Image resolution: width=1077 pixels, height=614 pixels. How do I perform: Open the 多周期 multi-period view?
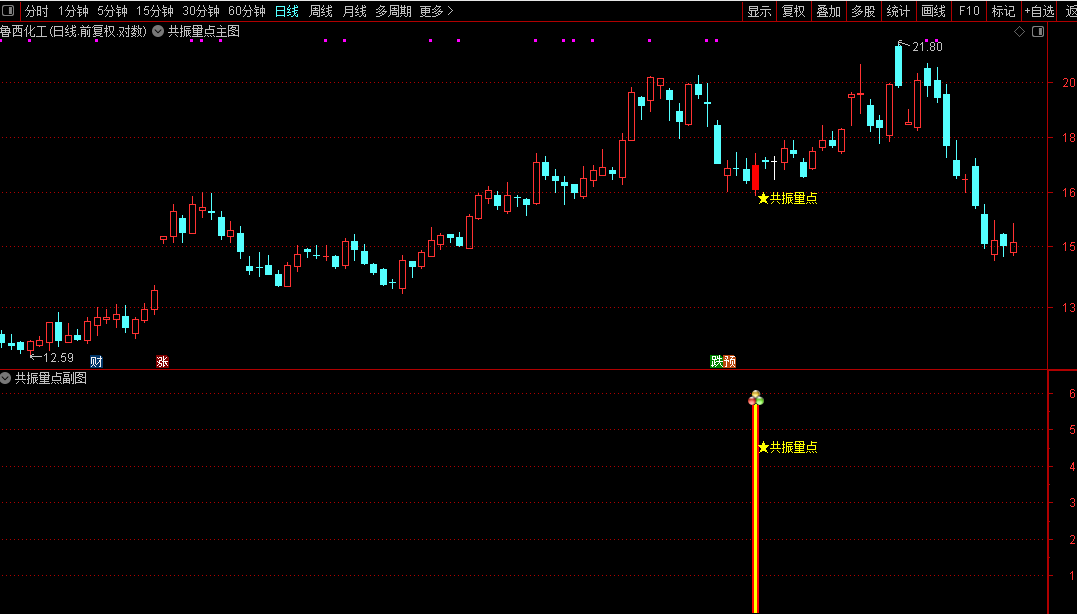[393, 11]
